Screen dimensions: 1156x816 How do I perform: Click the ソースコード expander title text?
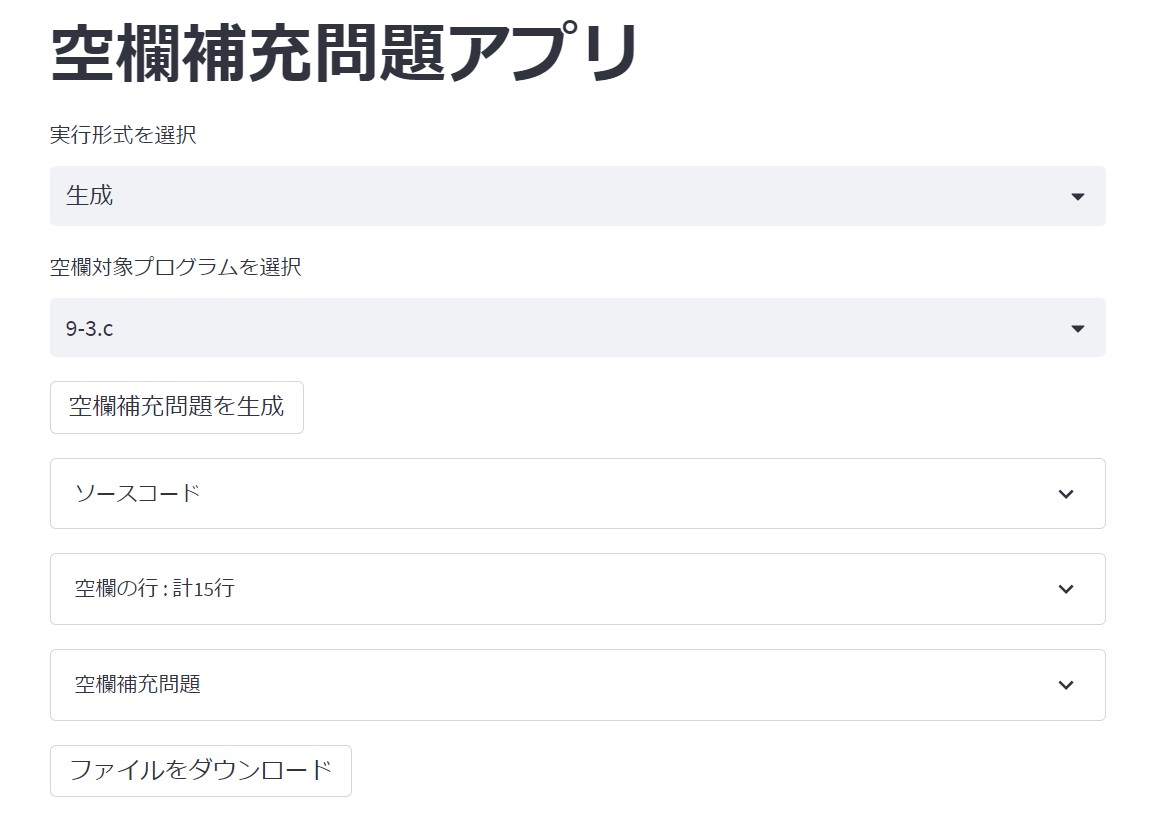coord(138,493)
